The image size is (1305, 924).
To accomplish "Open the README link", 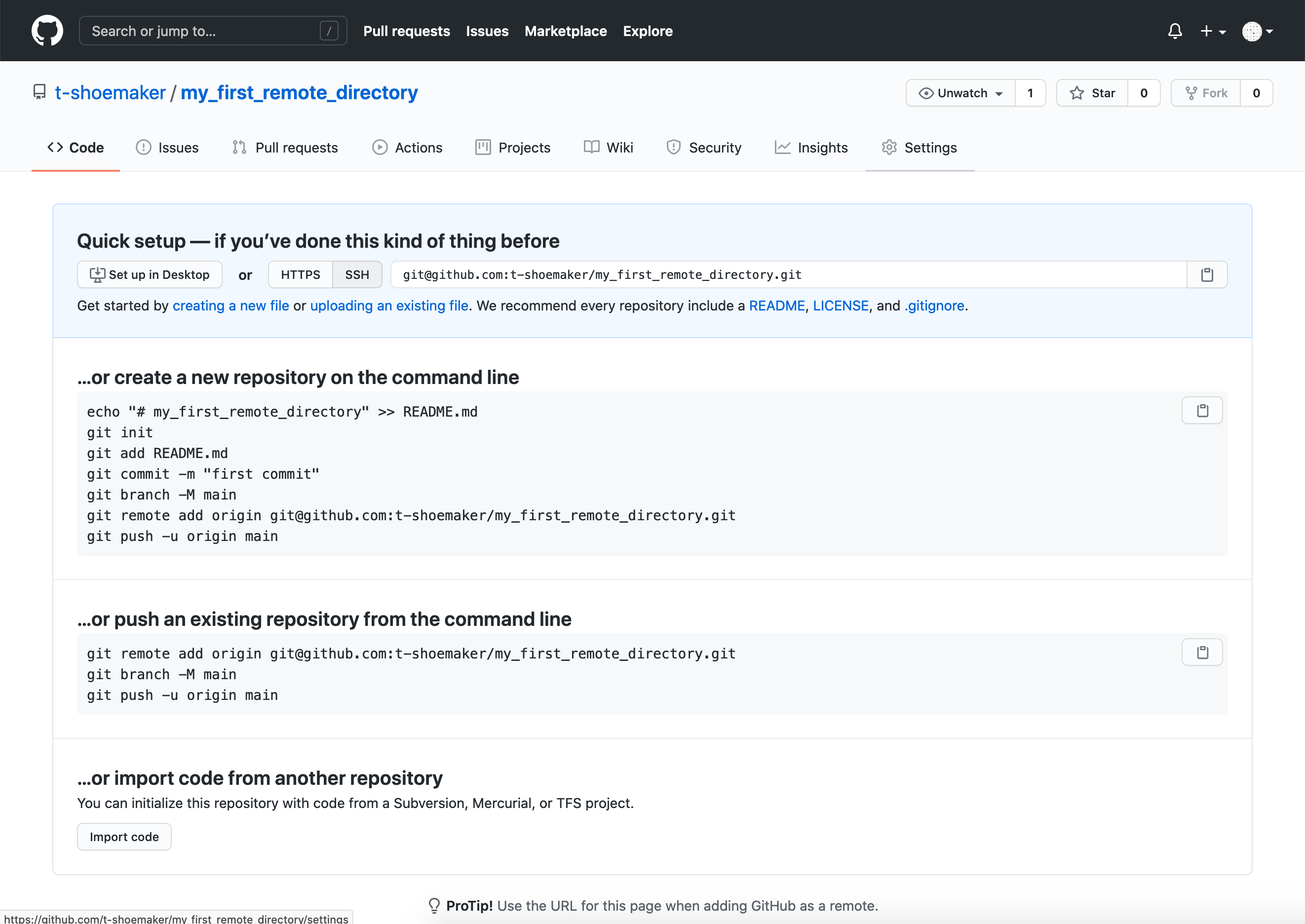I will 777,306.
